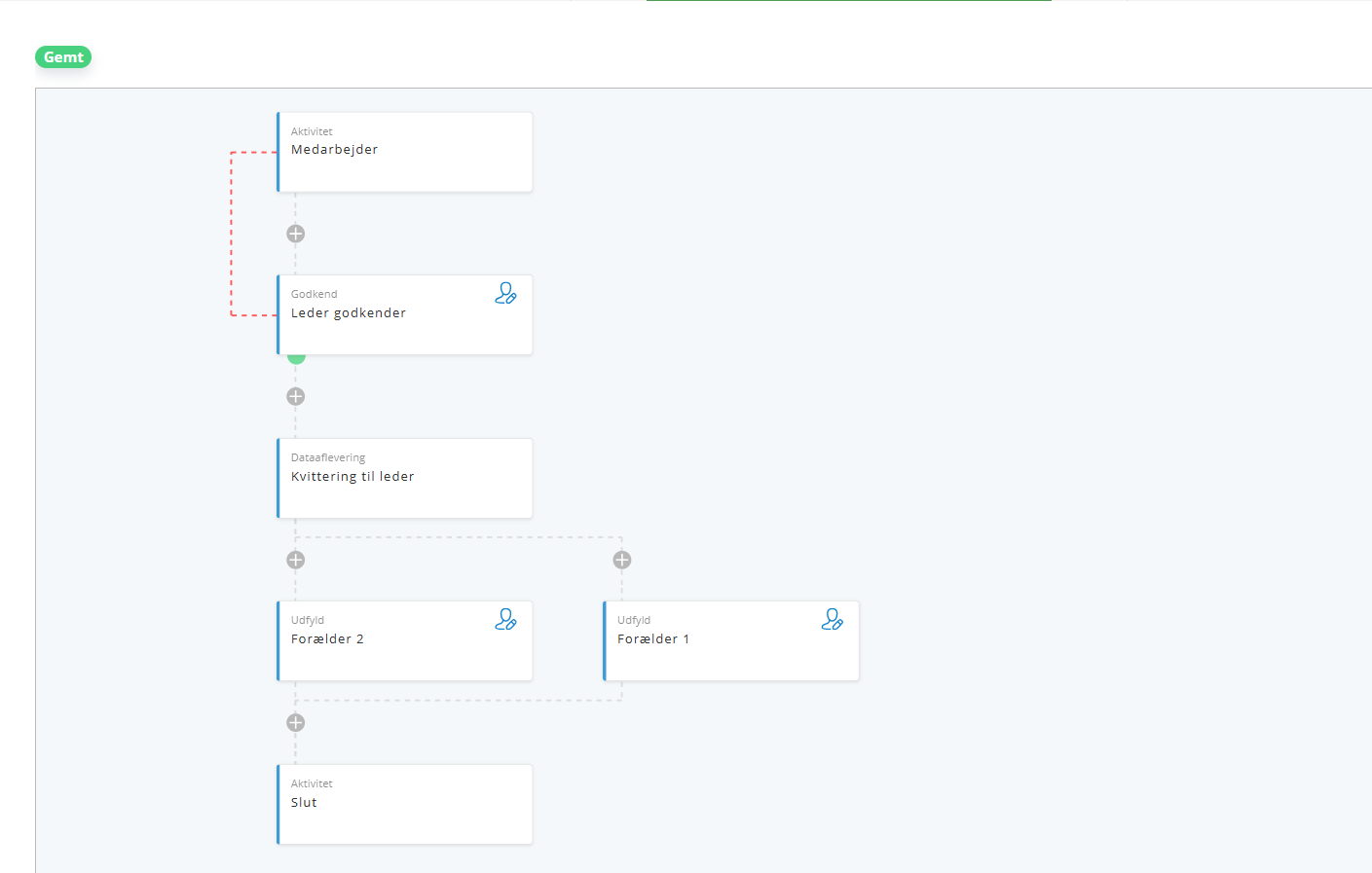Click the green Gemt status badge
Image resolution: width=1372 pixels, height=873 pixels.
[63, 57]
